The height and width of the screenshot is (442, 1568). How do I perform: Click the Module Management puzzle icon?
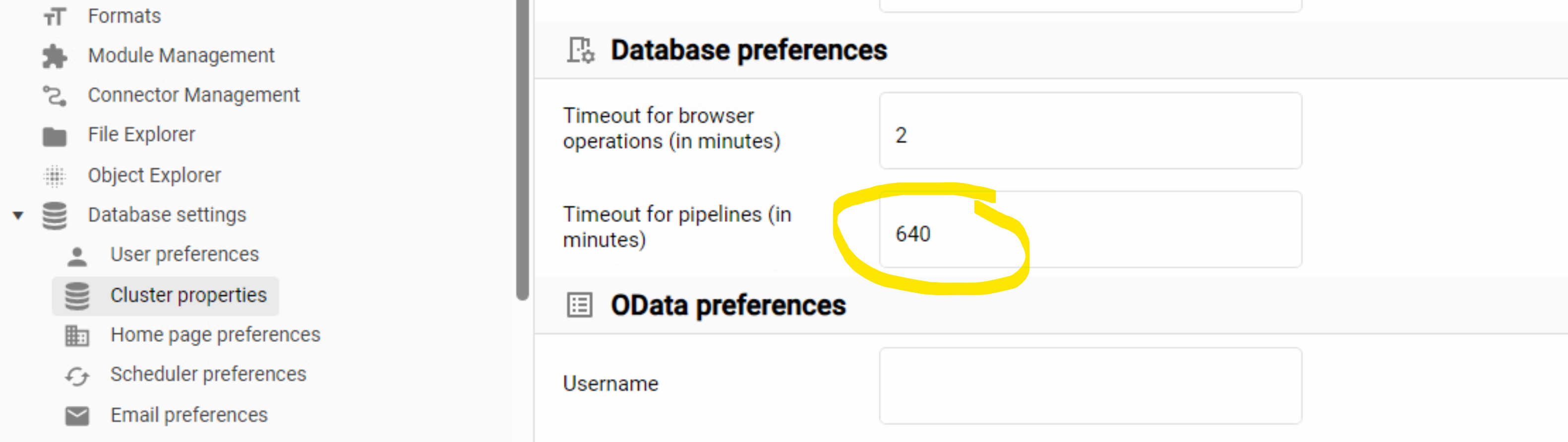[54, 56]
